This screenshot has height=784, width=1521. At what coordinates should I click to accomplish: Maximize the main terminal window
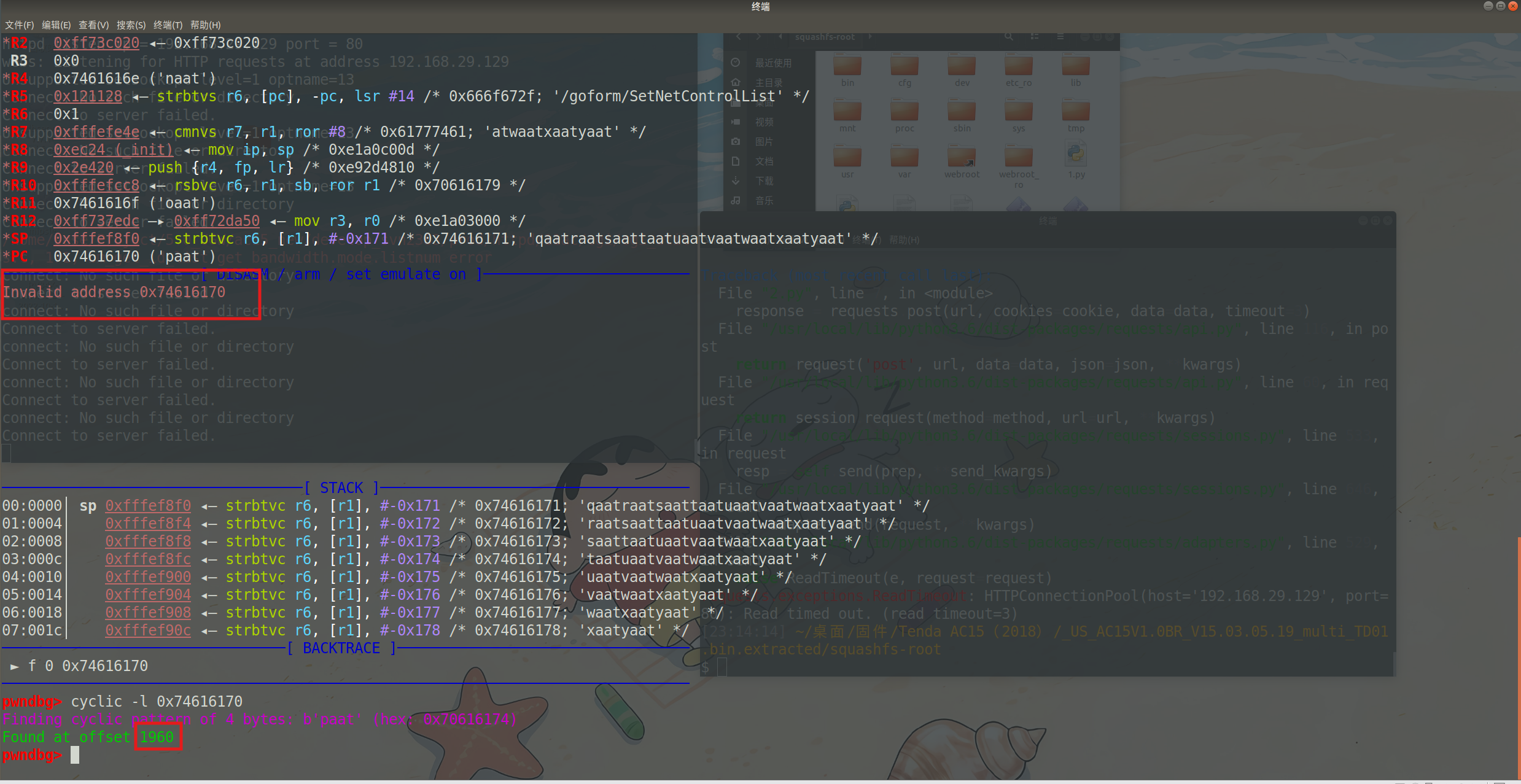[x=1501, y=6]
